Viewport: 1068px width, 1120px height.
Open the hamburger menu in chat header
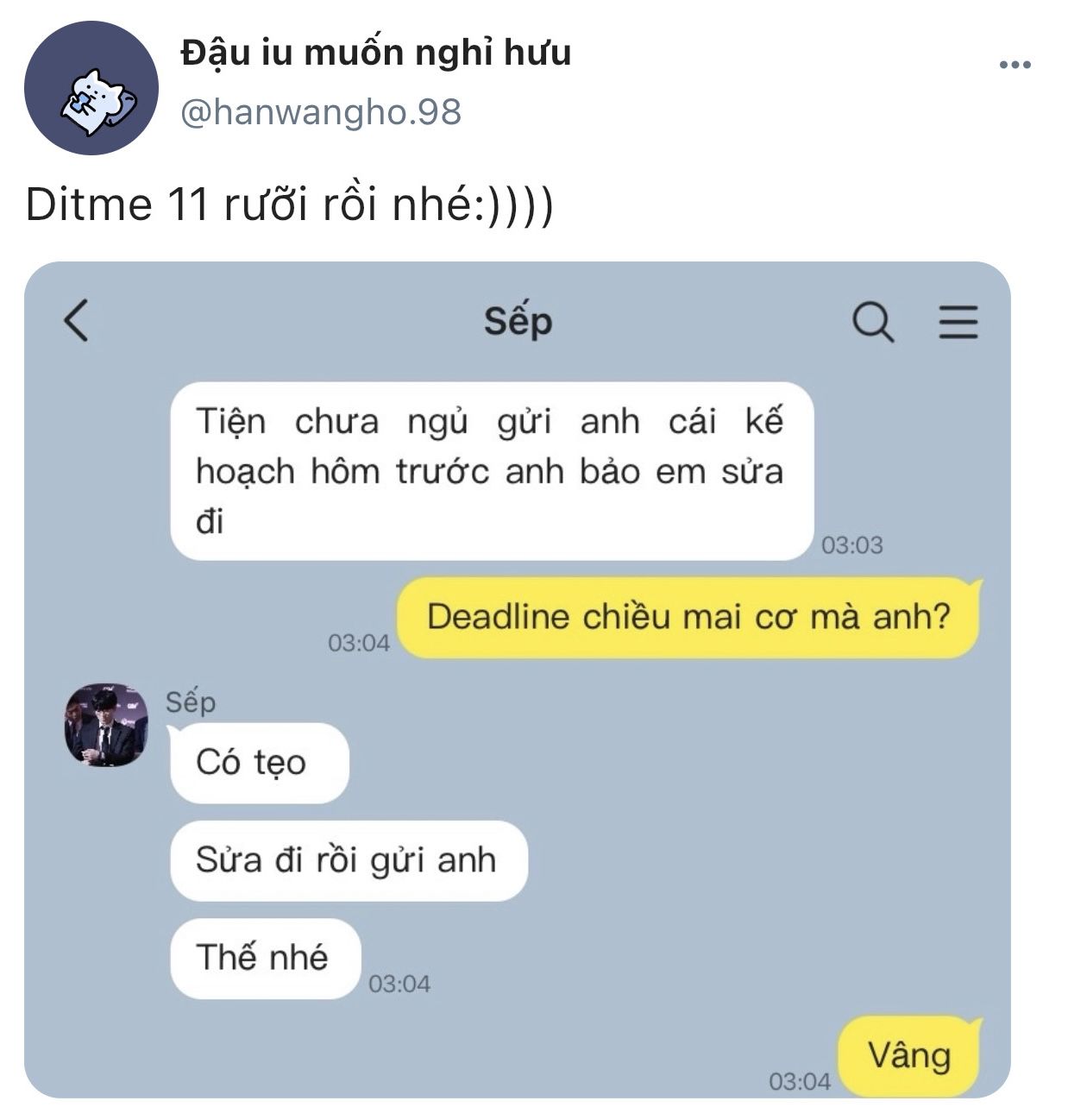[958, 321]
